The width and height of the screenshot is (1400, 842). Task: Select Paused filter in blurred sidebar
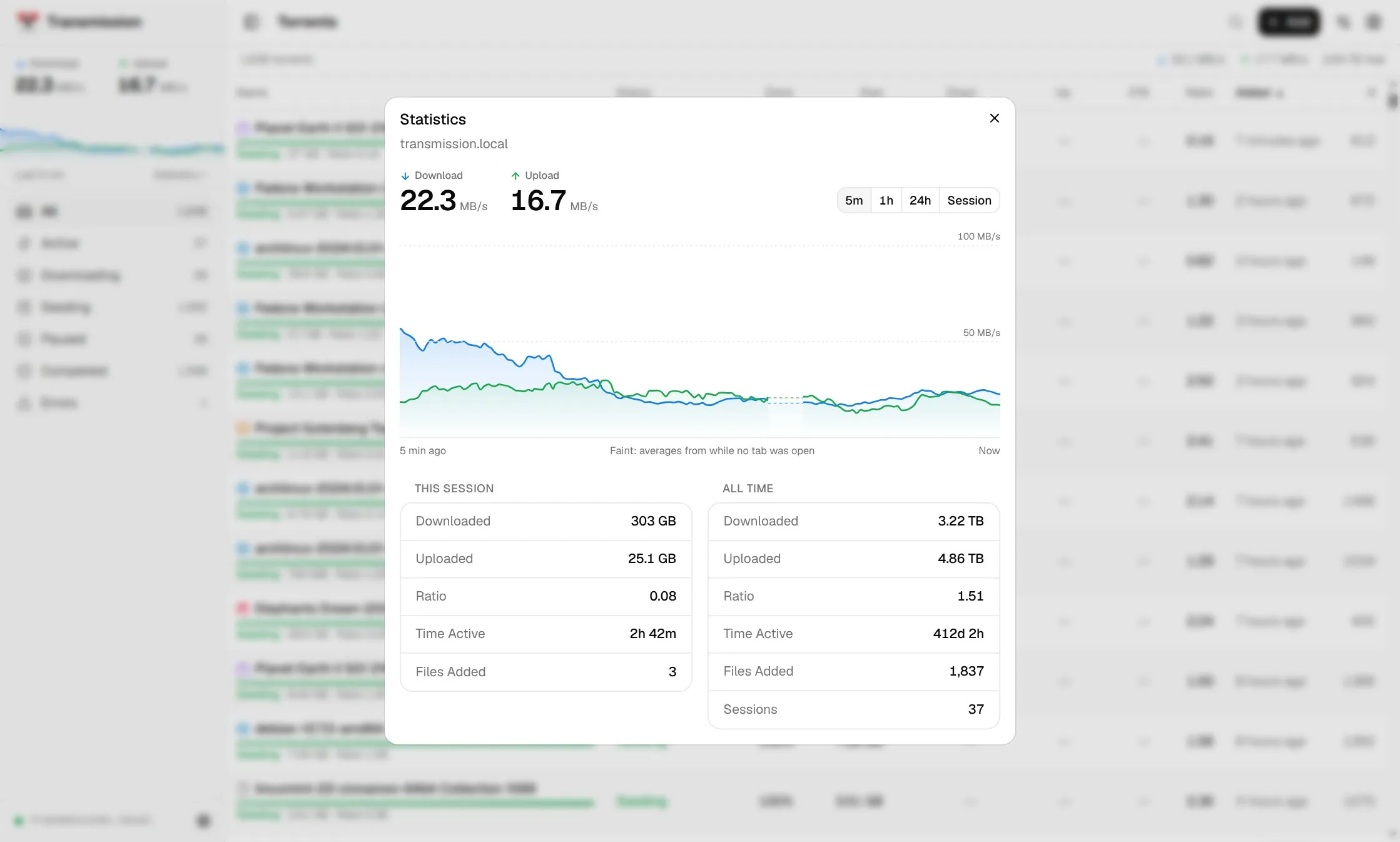113,339
